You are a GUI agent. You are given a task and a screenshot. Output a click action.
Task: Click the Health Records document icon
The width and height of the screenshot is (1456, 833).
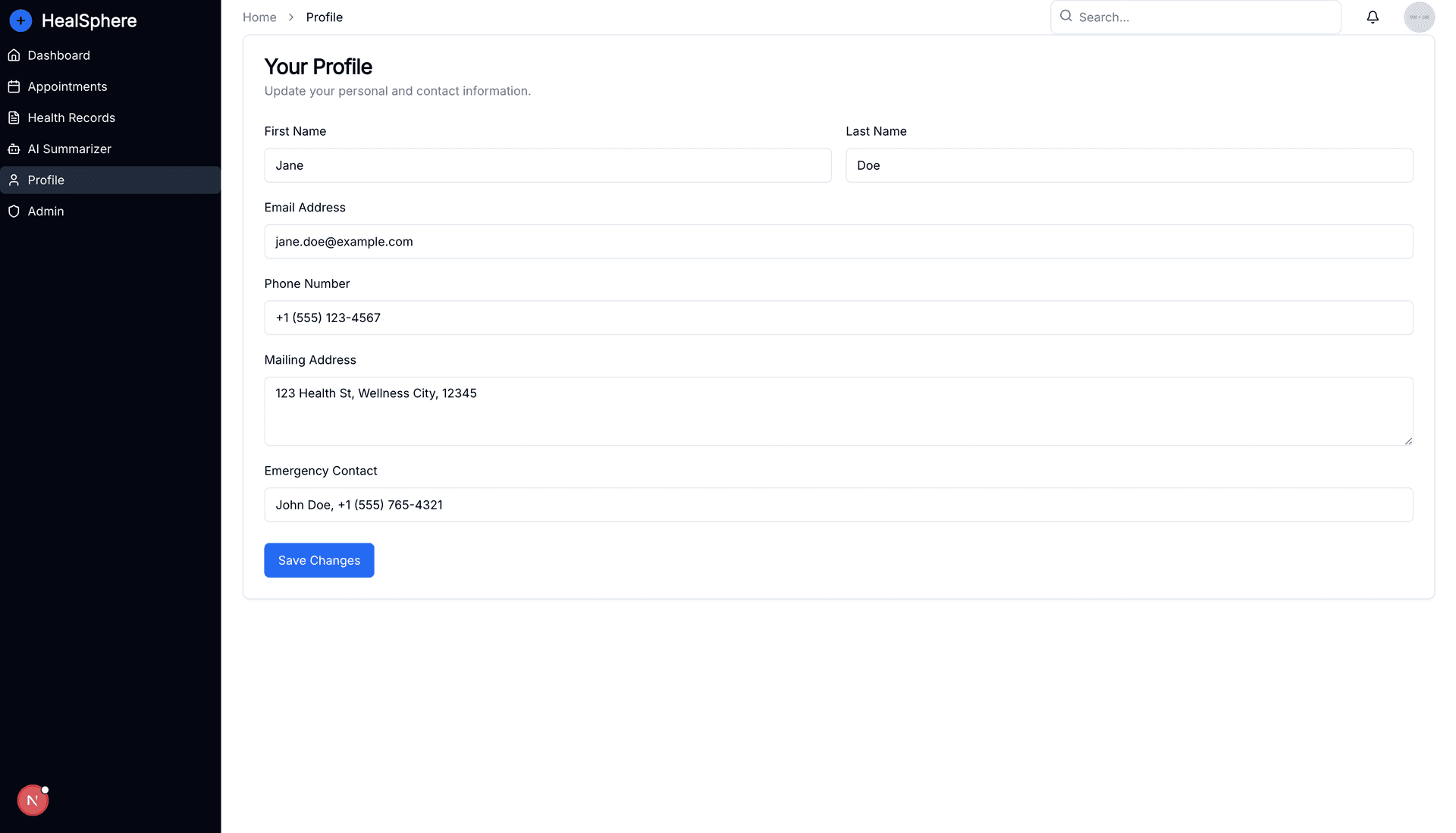14,117
